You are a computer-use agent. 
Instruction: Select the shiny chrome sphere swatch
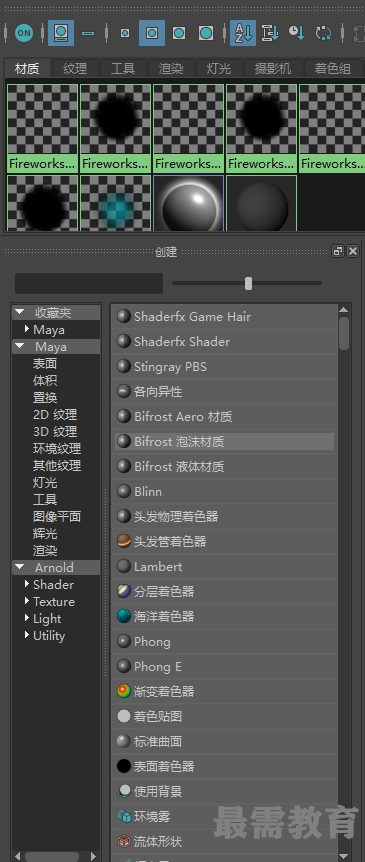tap(189, 203)
